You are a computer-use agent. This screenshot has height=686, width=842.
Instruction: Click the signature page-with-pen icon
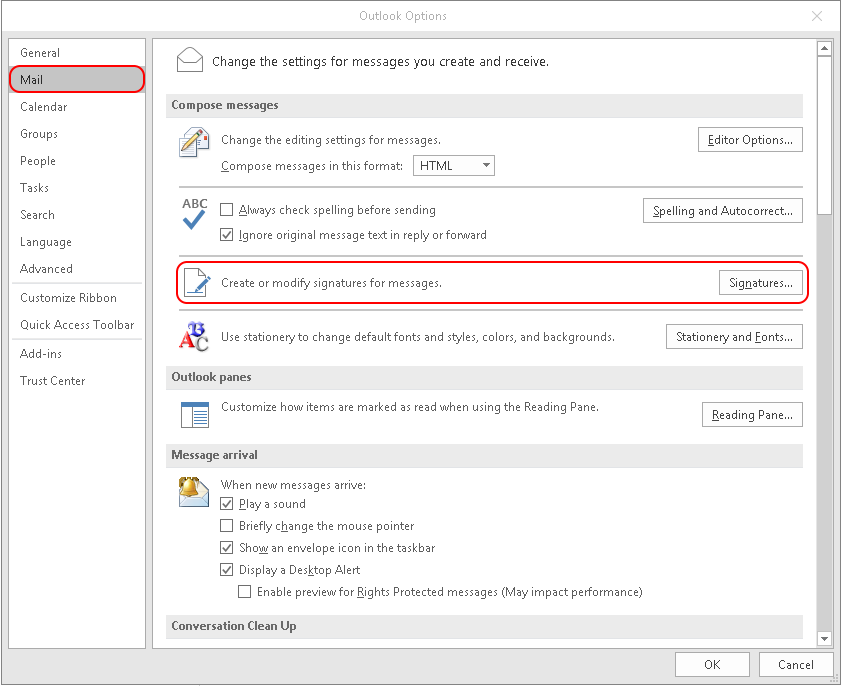[197, 283]
